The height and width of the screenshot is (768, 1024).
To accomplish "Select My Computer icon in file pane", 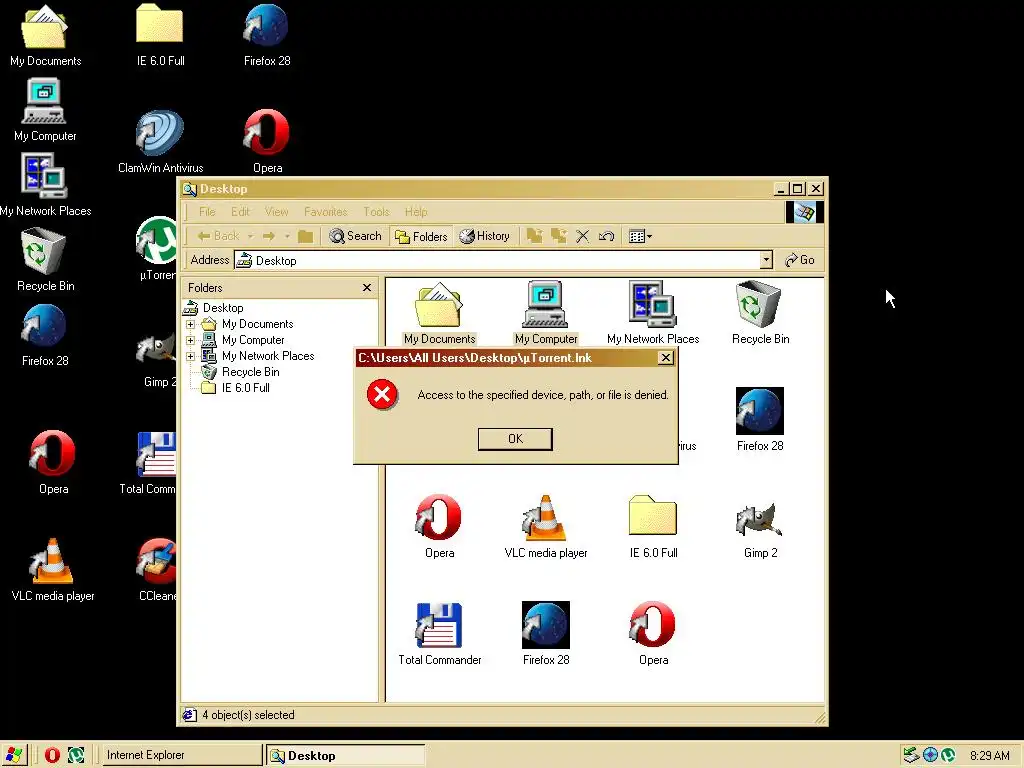I will point(546,313).
